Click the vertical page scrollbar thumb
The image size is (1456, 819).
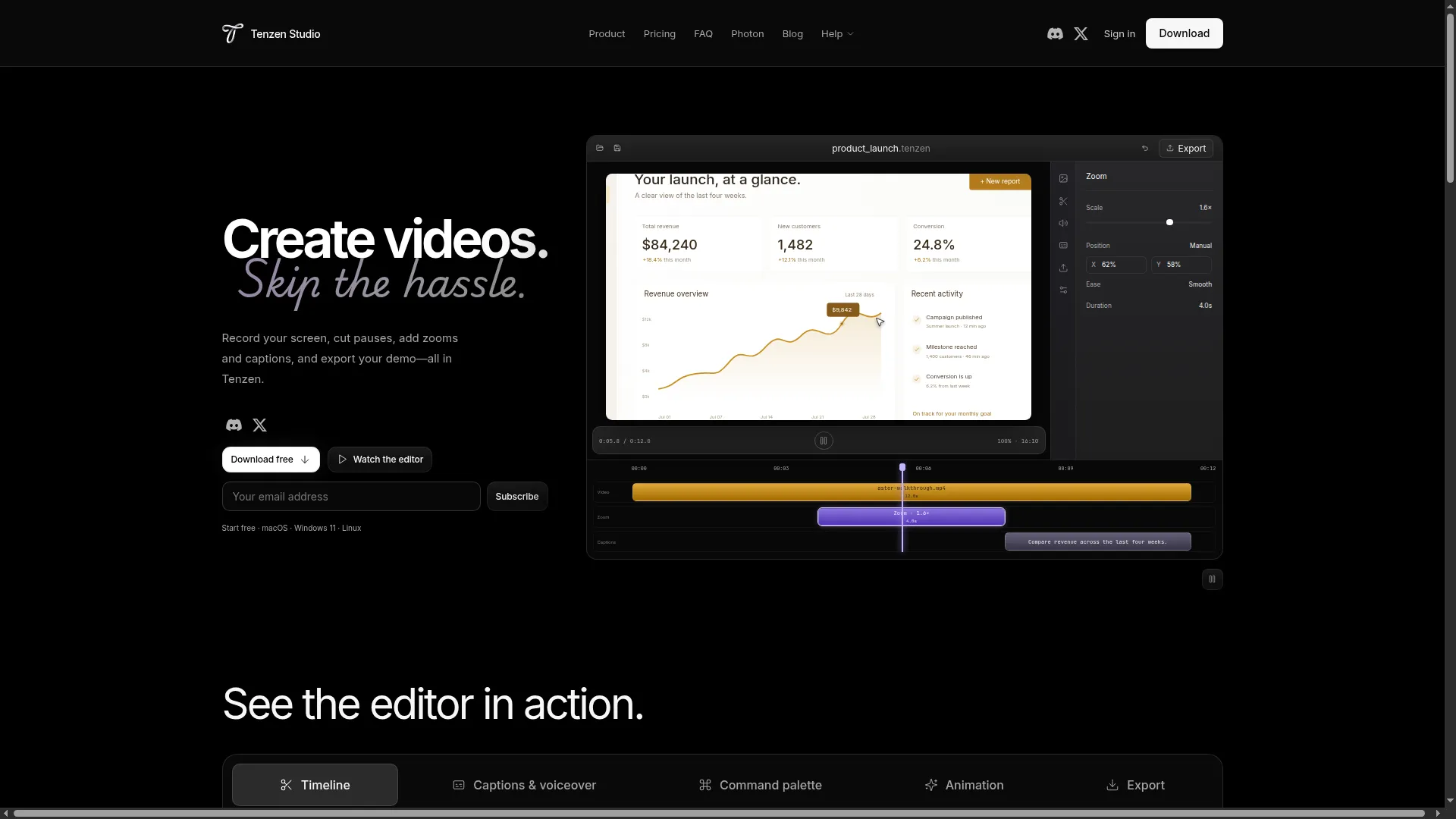tap(1450, 99)
